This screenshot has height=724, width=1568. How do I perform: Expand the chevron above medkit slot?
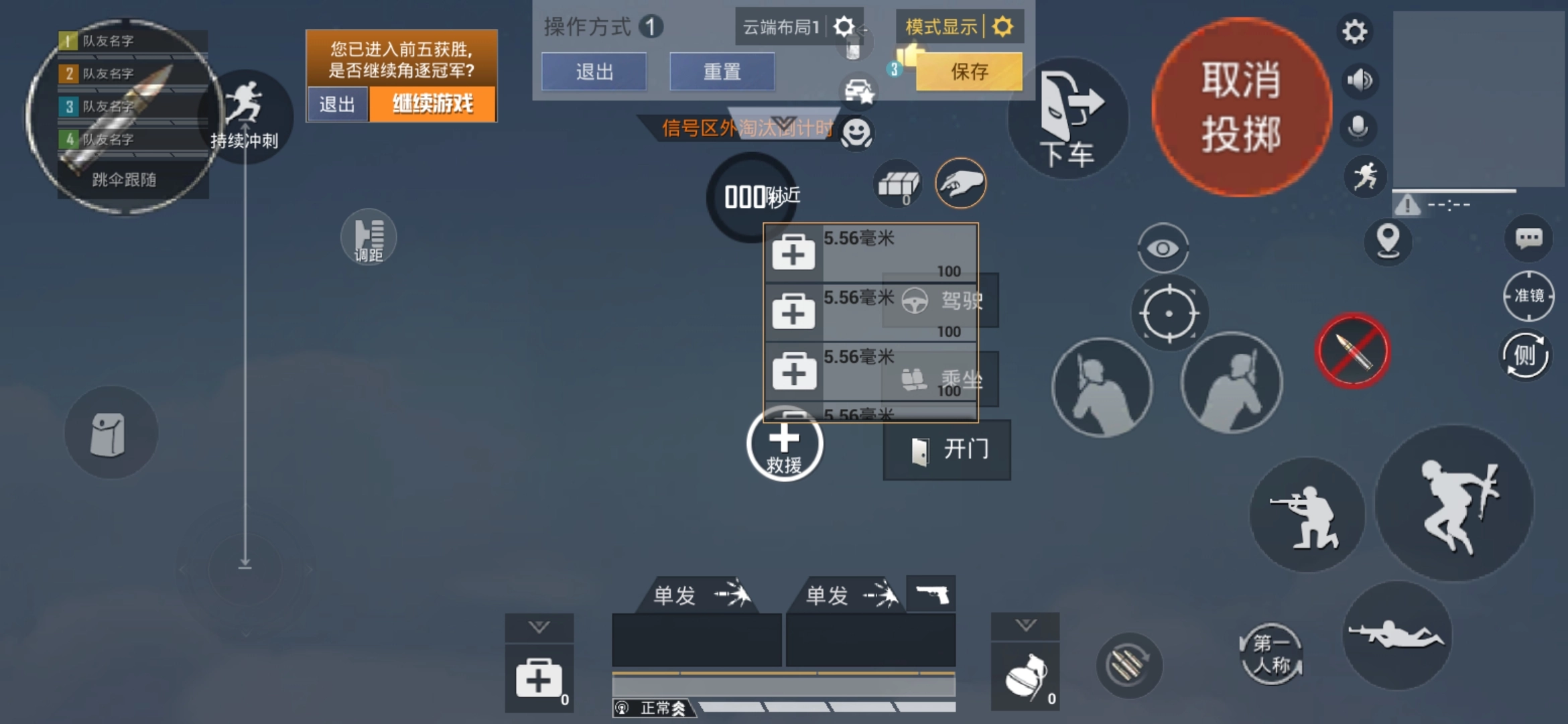point(539,628)
